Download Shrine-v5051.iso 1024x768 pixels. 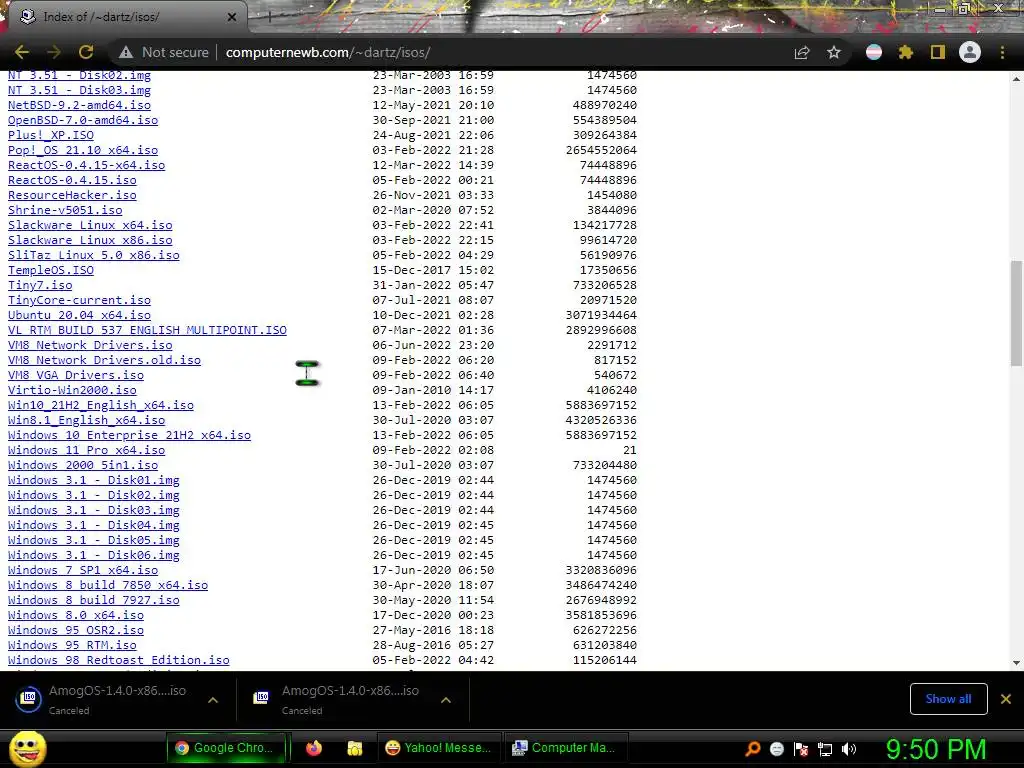click(x=65, y=210)
